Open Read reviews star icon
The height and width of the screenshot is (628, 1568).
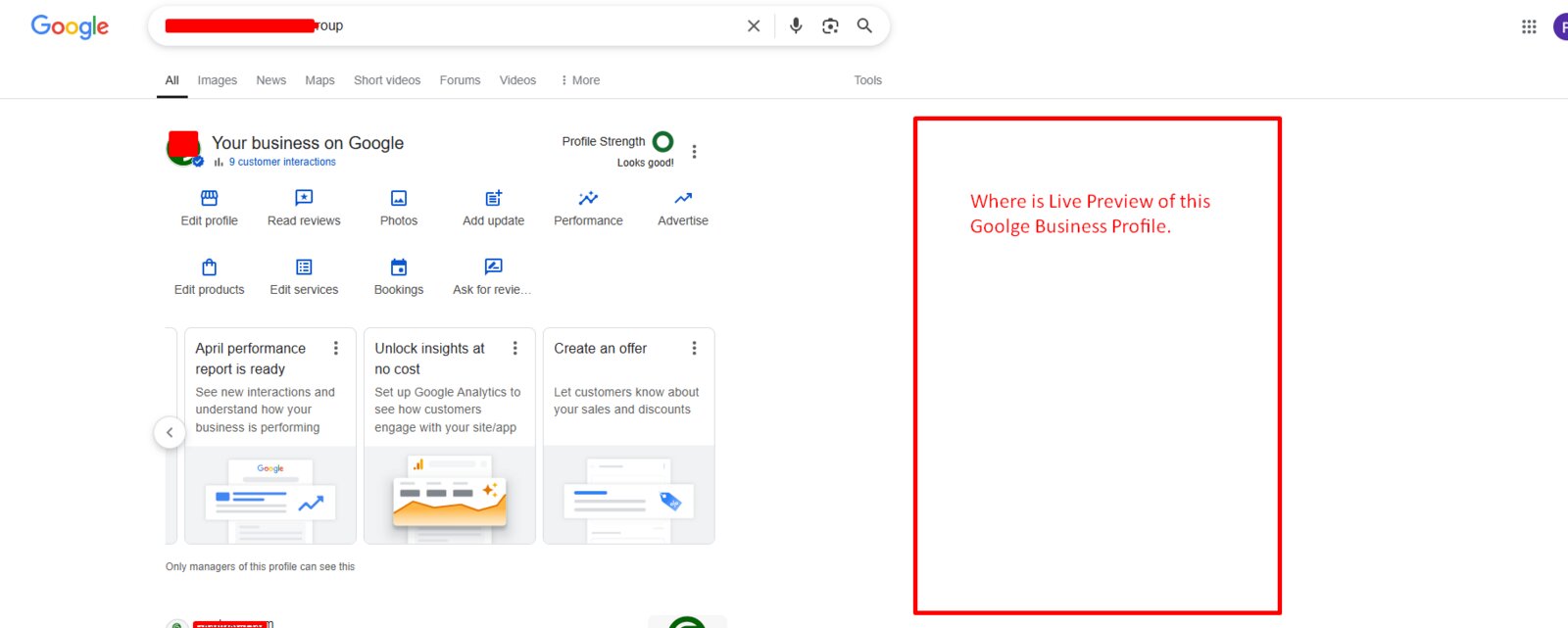pyautogui.click(x=304, y=198)
